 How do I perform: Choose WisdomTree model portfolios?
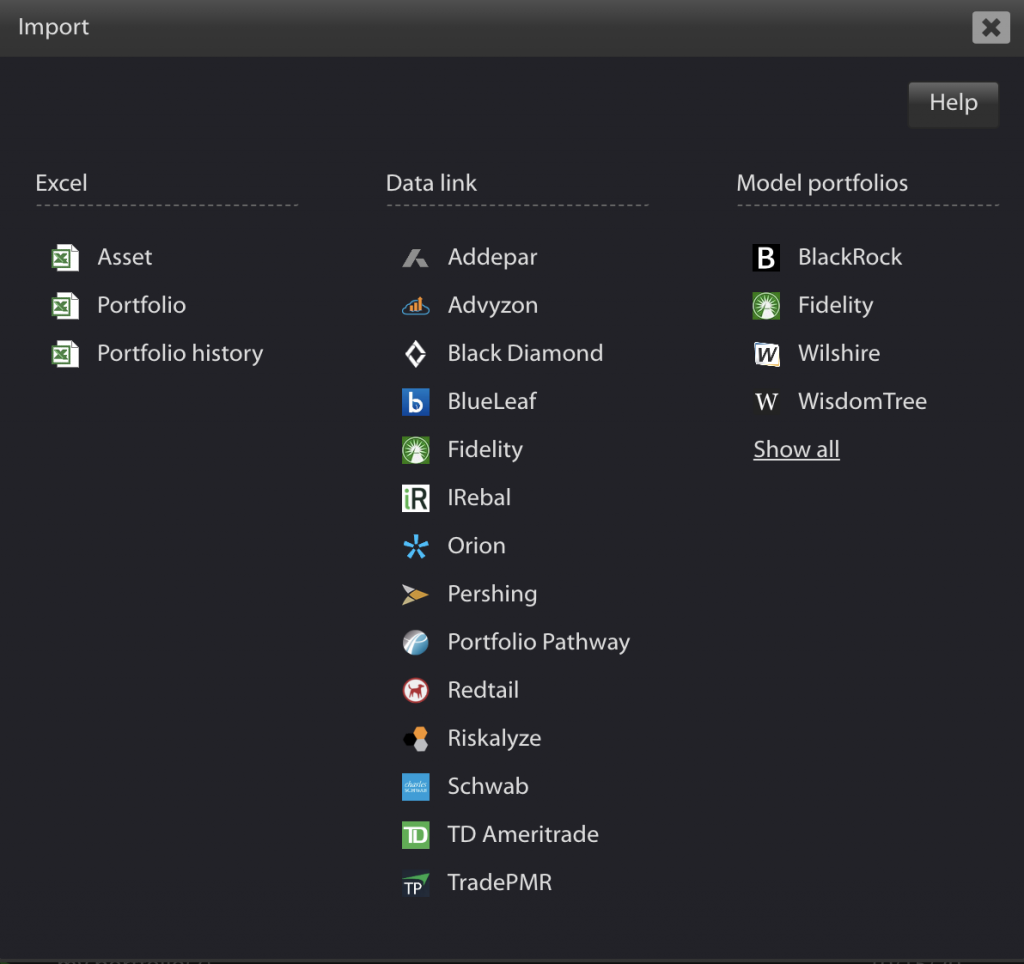(862, 402)
